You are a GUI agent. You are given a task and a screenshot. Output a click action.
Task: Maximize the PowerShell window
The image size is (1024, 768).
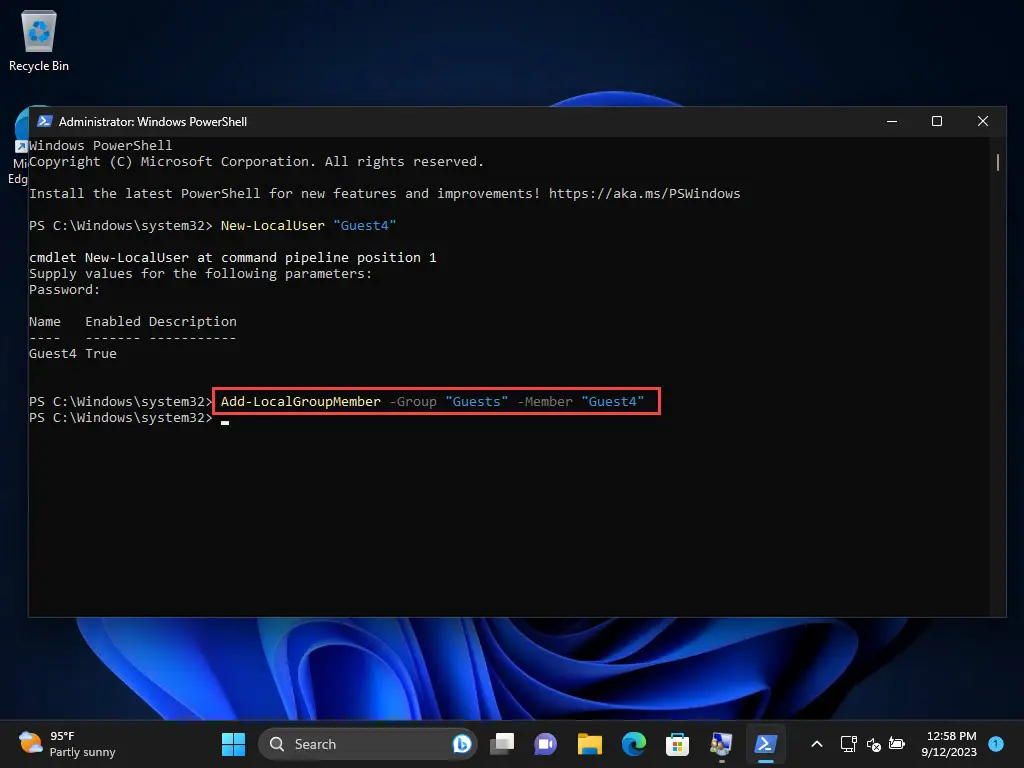936,121
